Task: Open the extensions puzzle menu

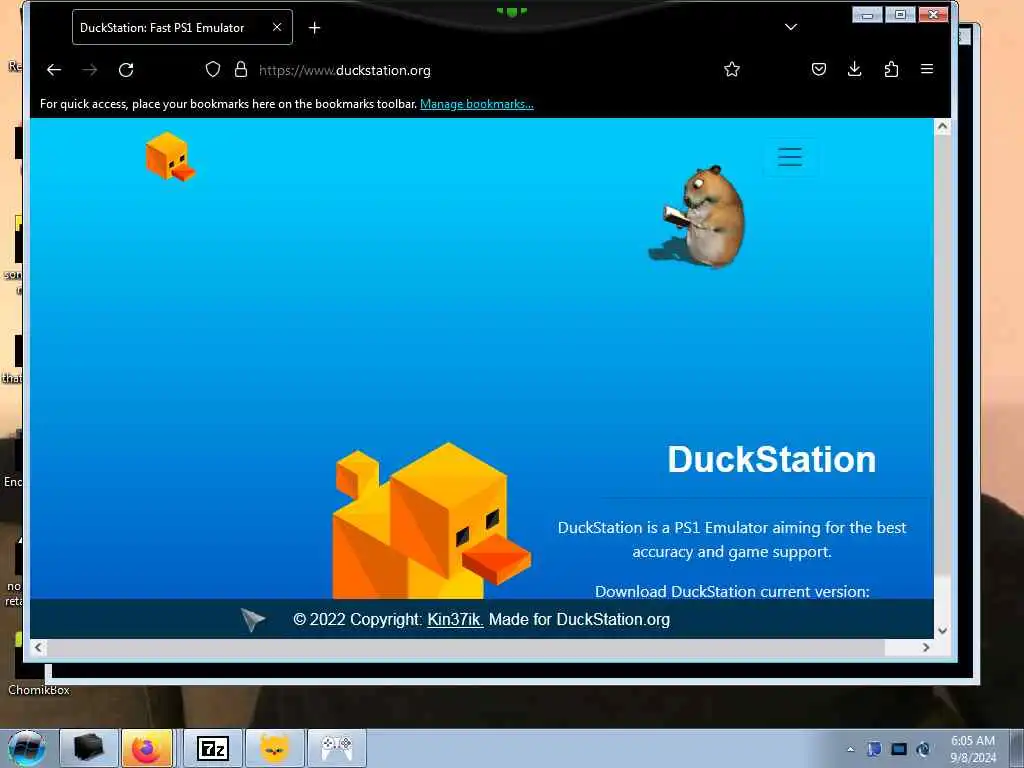Action: (891, 69)
